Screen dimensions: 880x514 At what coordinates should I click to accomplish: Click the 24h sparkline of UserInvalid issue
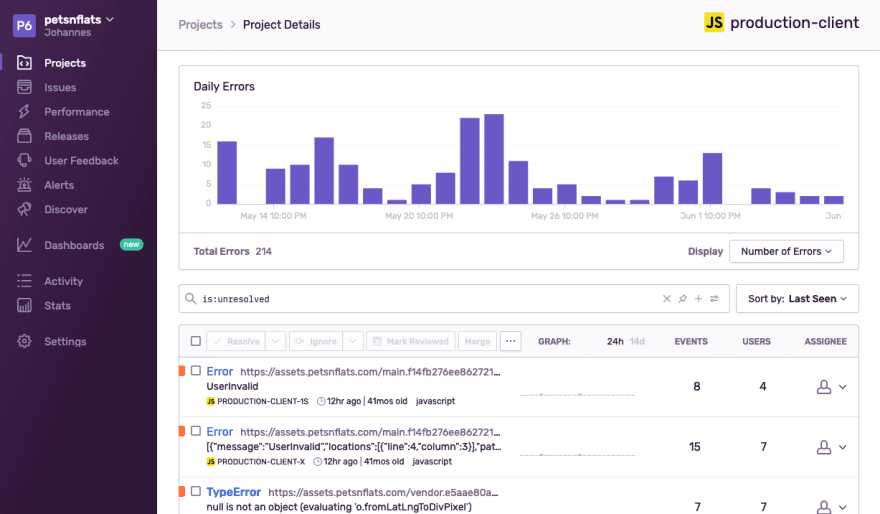[x=577, y=394]
